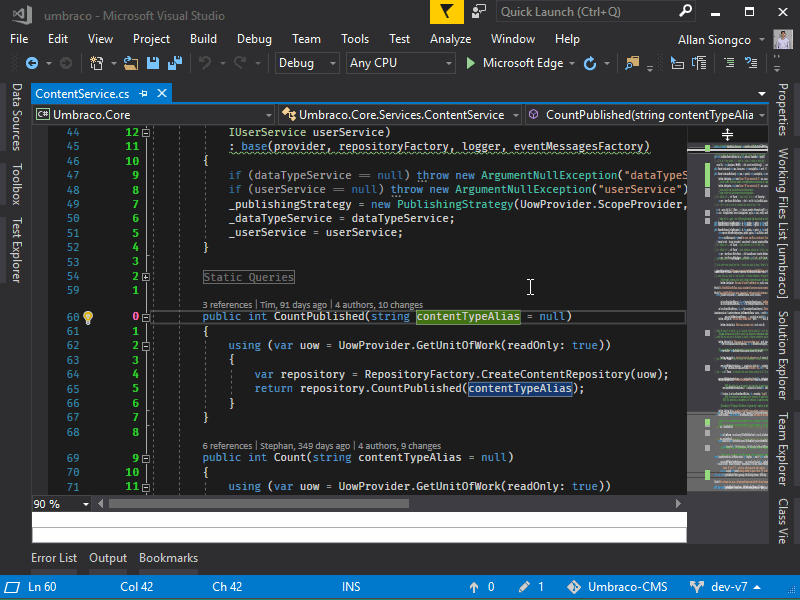This screenshot has width=800, height=600.
Task: Click the dev-v7 branch icon in status bar
Action: pos(697,587)
